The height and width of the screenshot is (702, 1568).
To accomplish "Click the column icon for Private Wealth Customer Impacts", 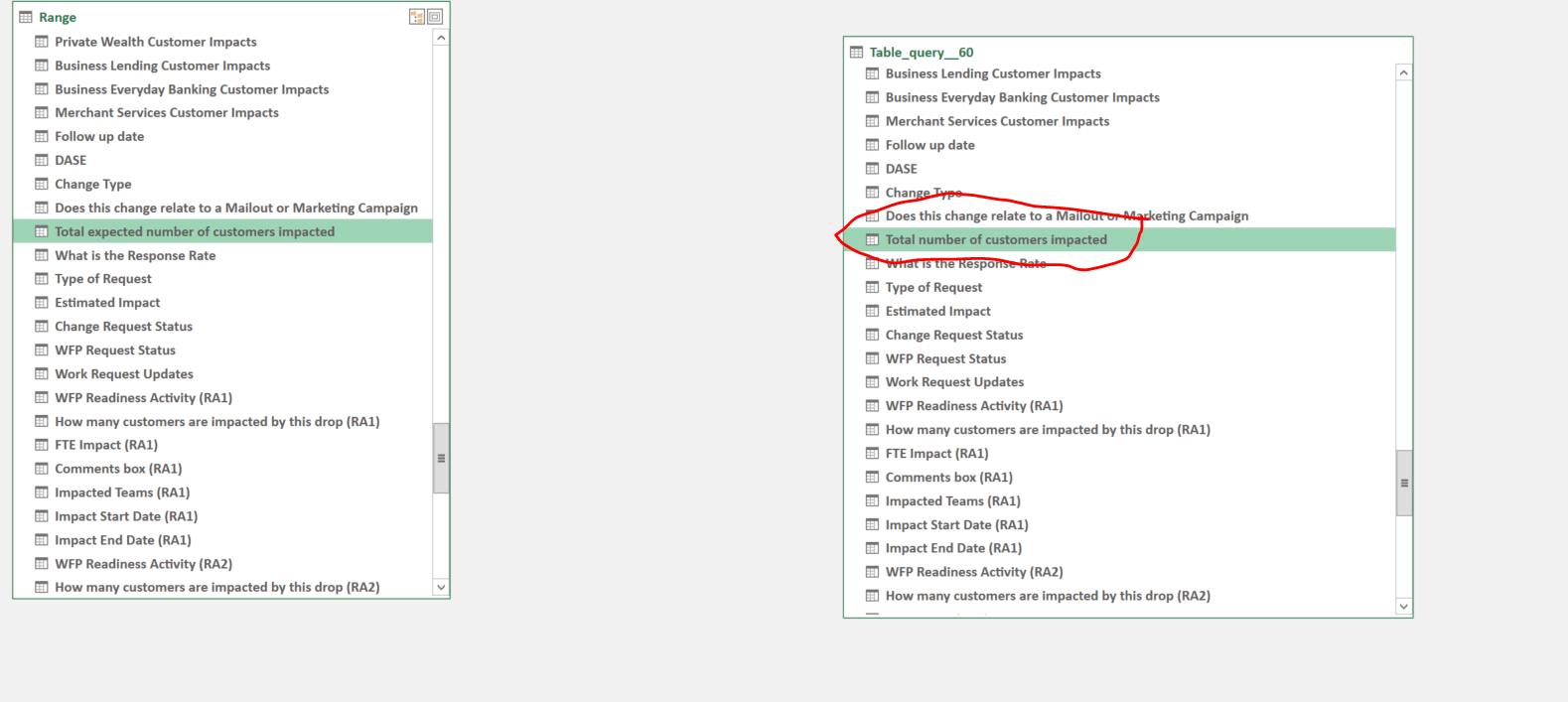I will [42, 42].
